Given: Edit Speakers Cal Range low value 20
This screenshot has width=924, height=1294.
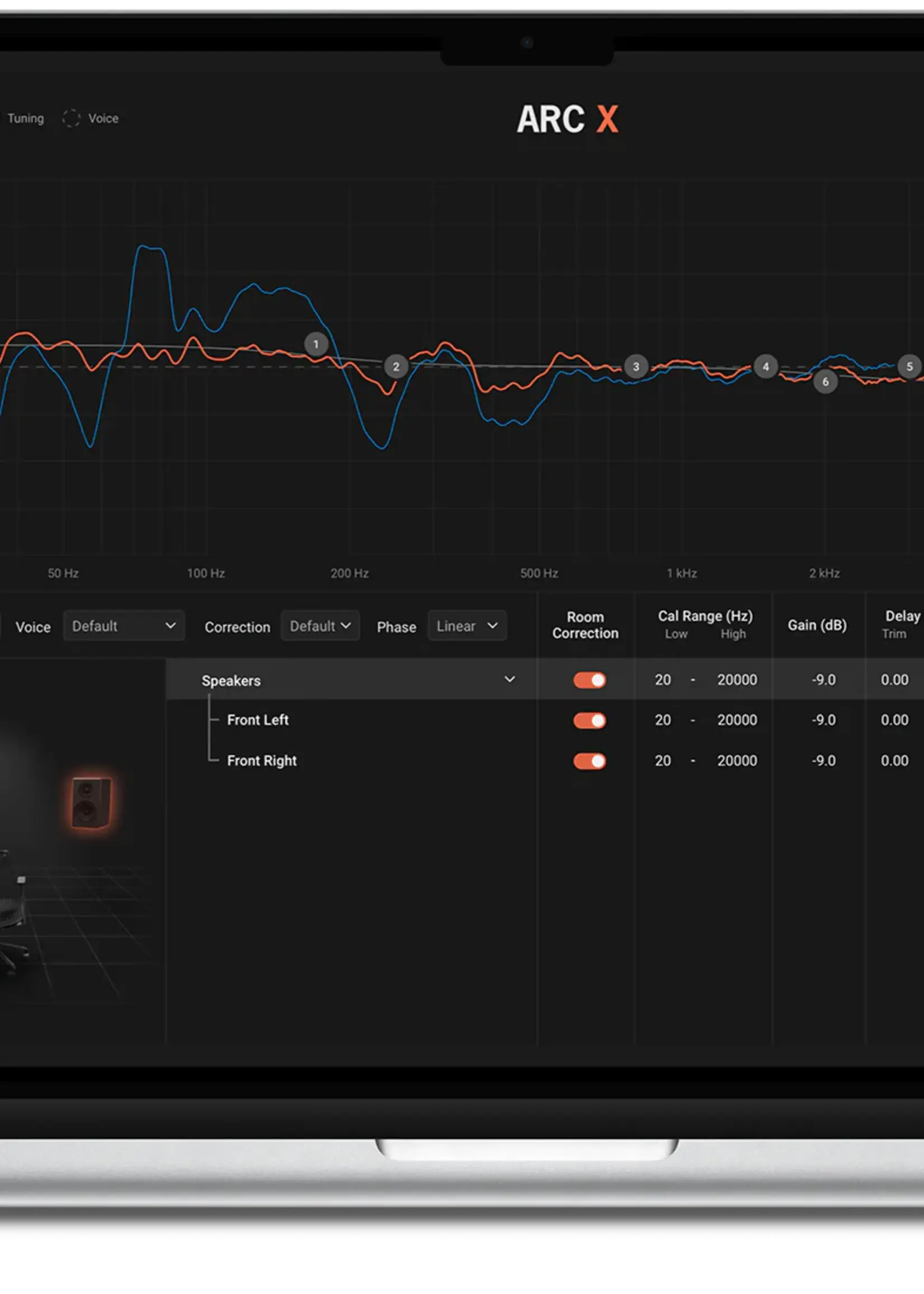Looking at the screenshot, I should tap(663, 679).
